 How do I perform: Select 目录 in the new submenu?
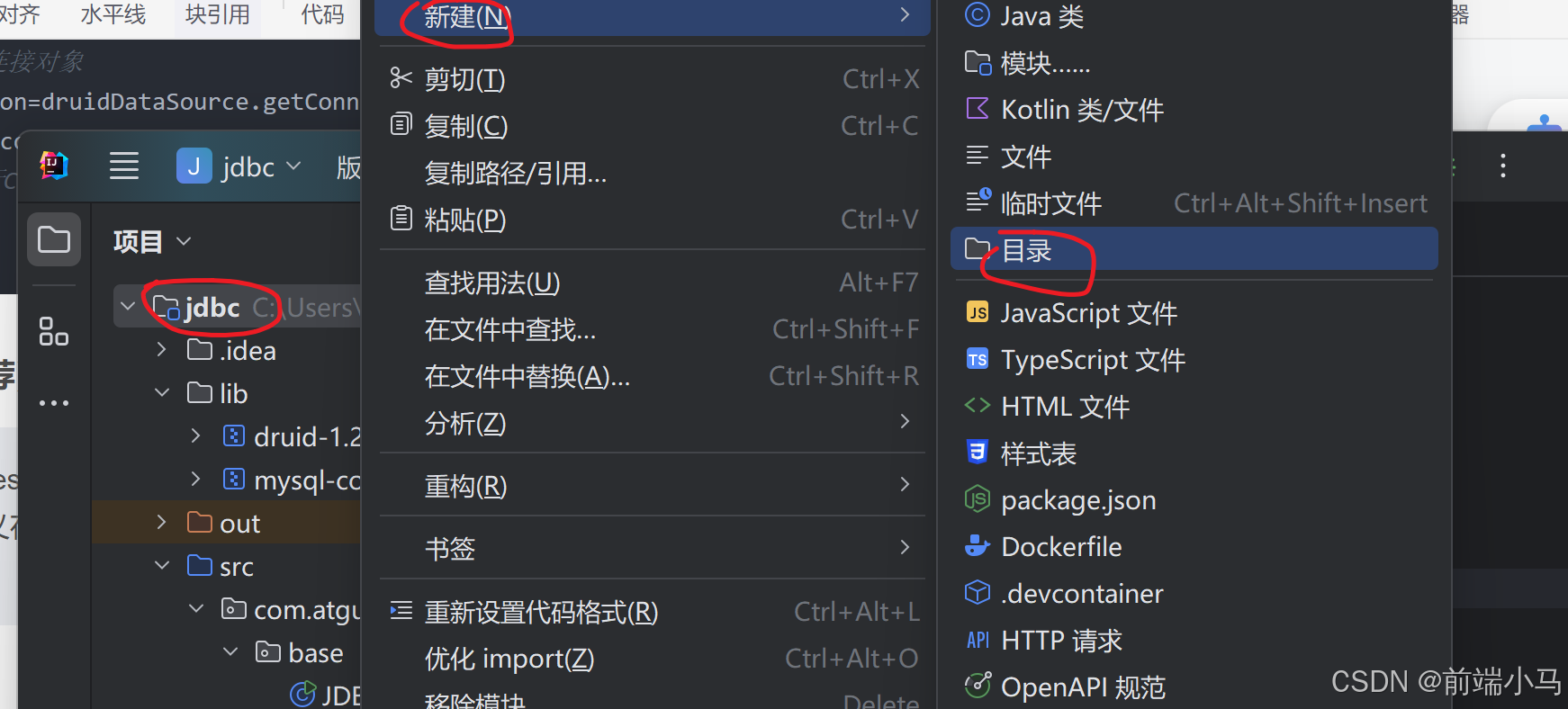tap(1194, 249)
